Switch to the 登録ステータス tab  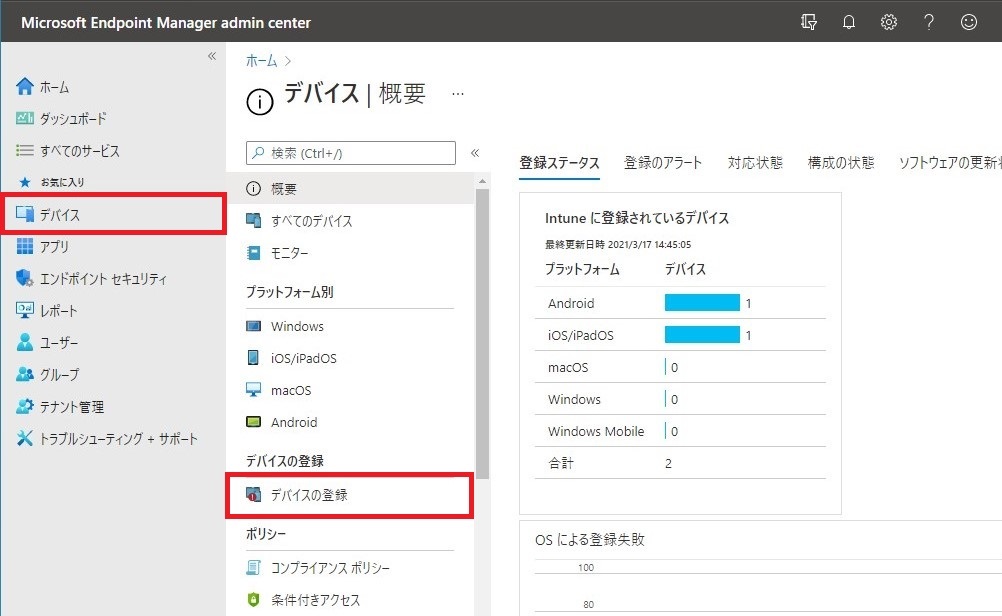pyautogui.click(x=559, y=163)
